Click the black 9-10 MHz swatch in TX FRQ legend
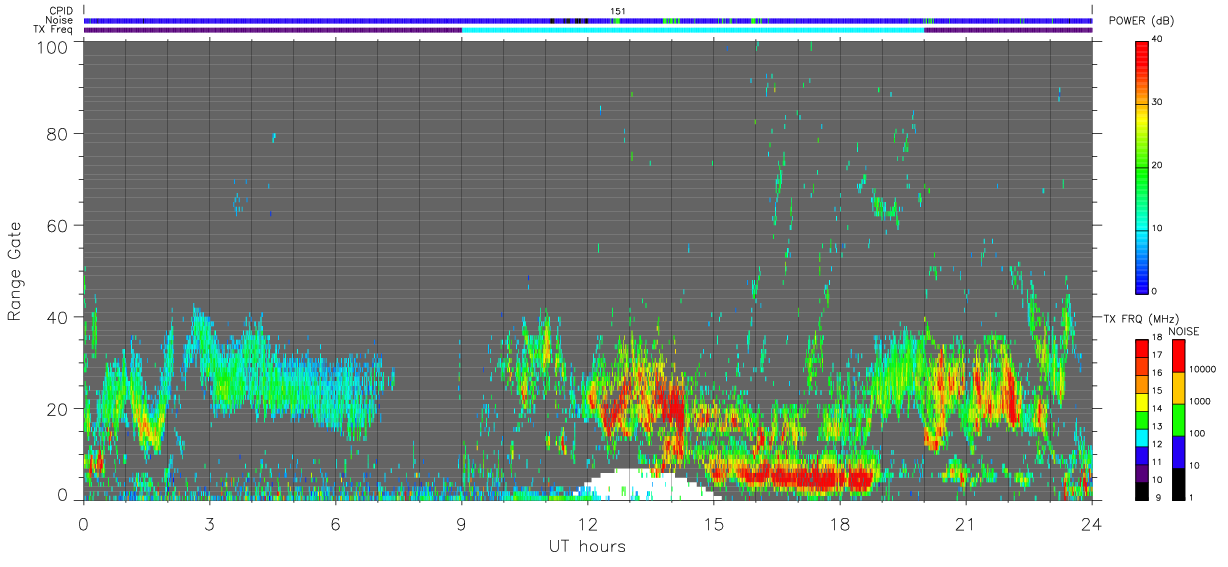 [1141, 491]
